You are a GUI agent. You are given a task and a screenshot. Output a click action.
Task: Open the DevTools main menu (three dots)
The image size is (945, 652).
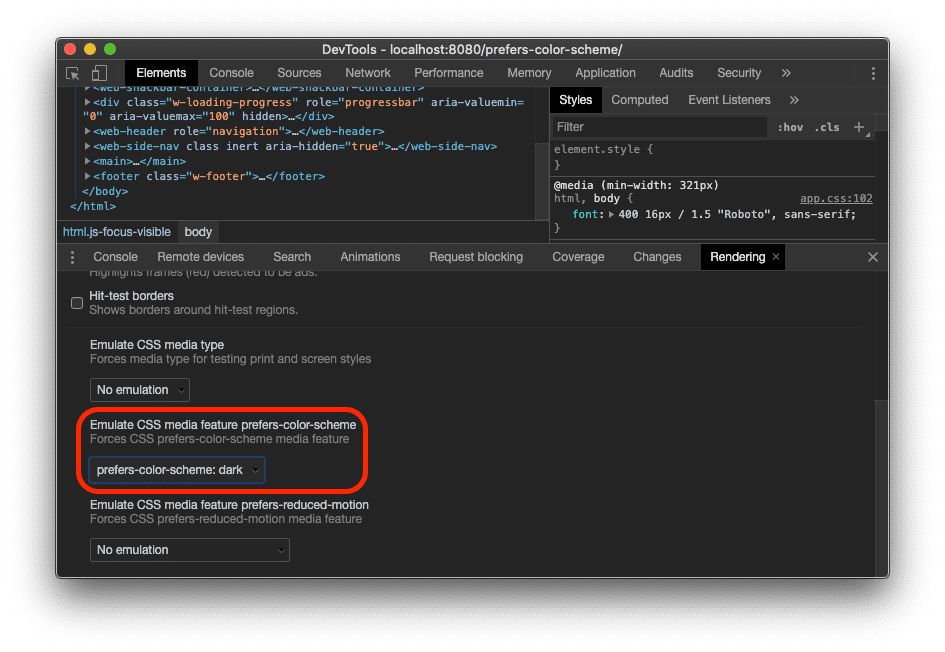click(872, 73)
